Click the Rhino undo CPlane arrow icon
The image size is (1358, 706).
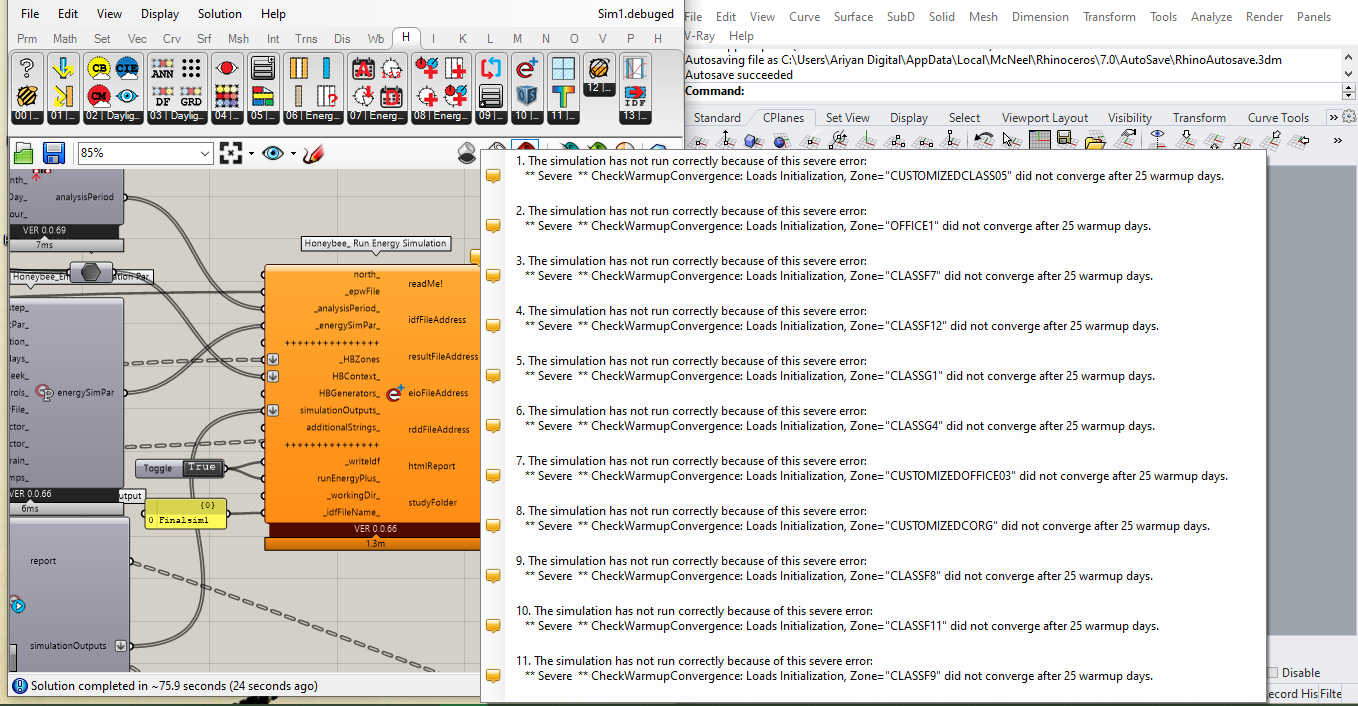pyautogui.click(x=984, y=141)
